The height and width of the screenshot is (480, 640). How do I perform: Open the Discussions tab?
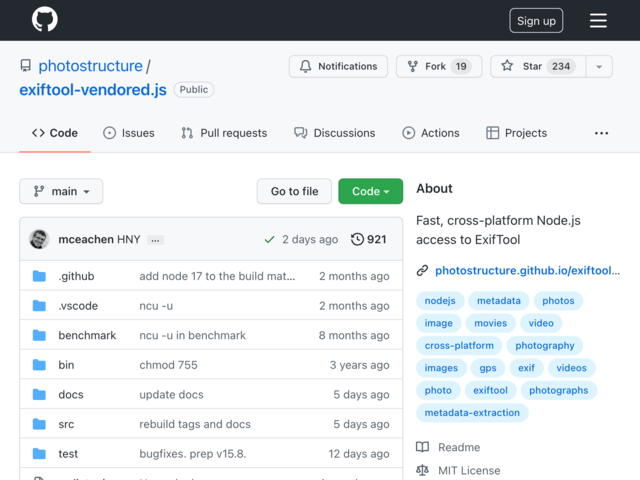334,133
